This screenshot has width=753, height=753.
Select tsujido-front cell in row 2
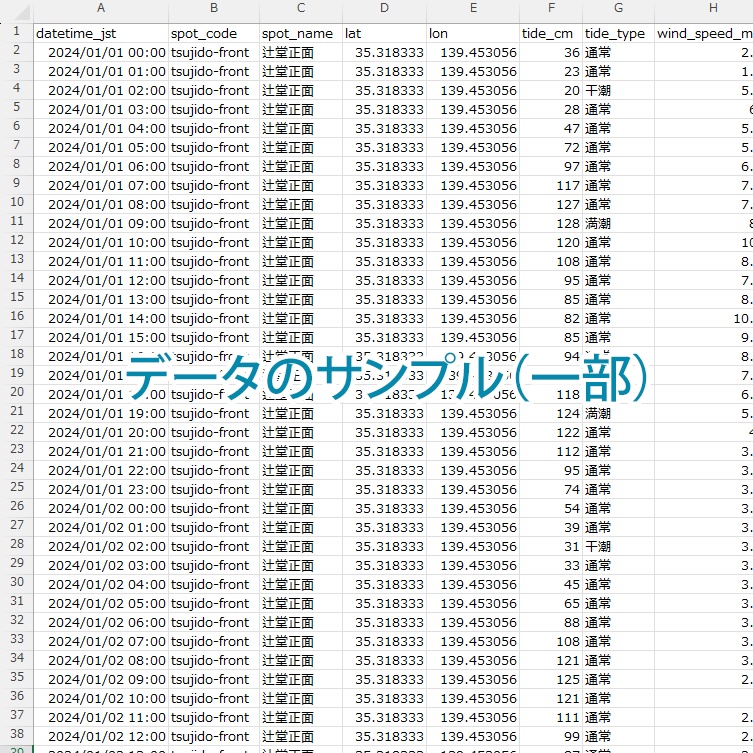pos(214,52)
